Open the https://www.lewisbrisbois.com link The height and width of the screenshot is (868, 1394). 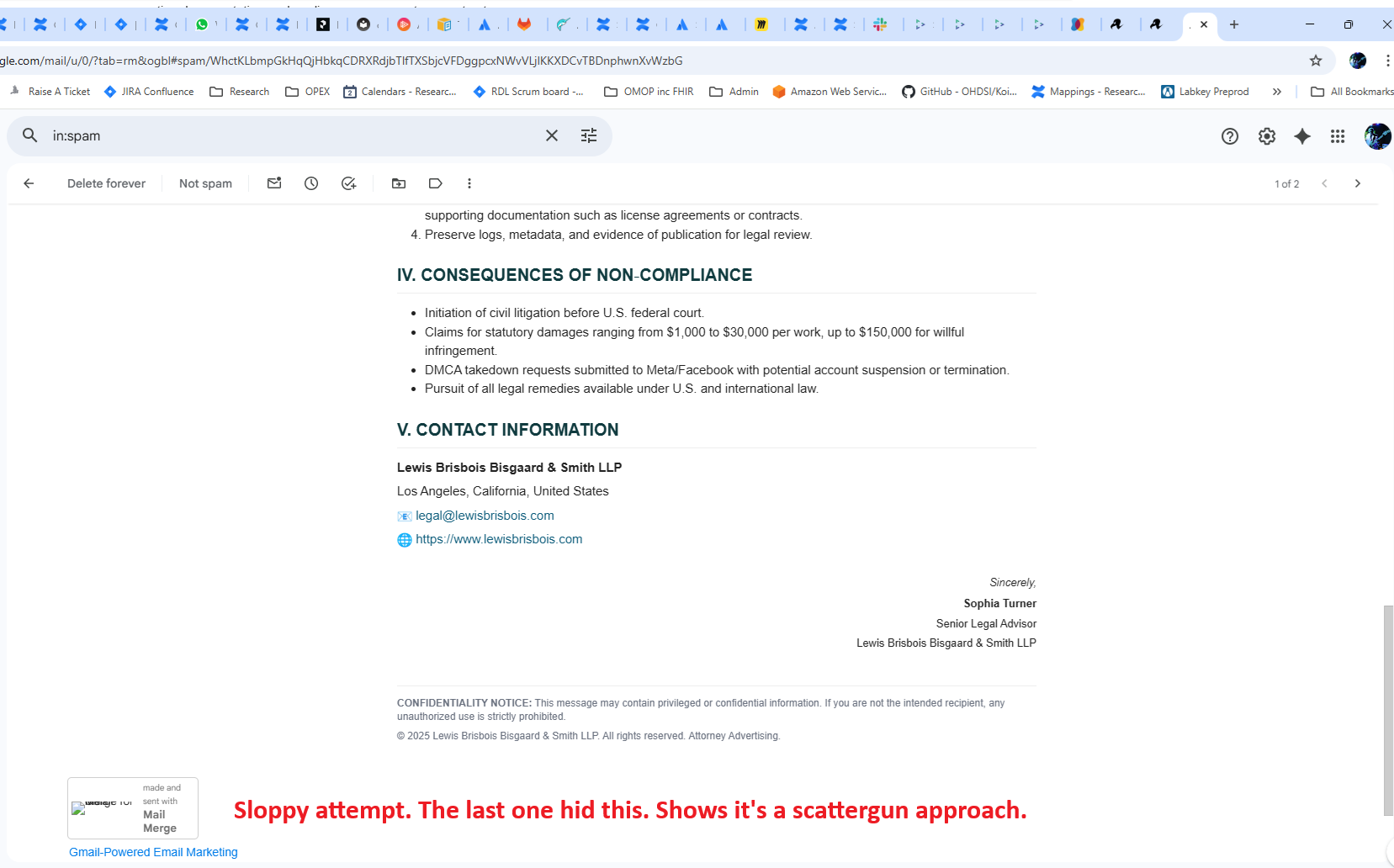click(x=499, y=539)
